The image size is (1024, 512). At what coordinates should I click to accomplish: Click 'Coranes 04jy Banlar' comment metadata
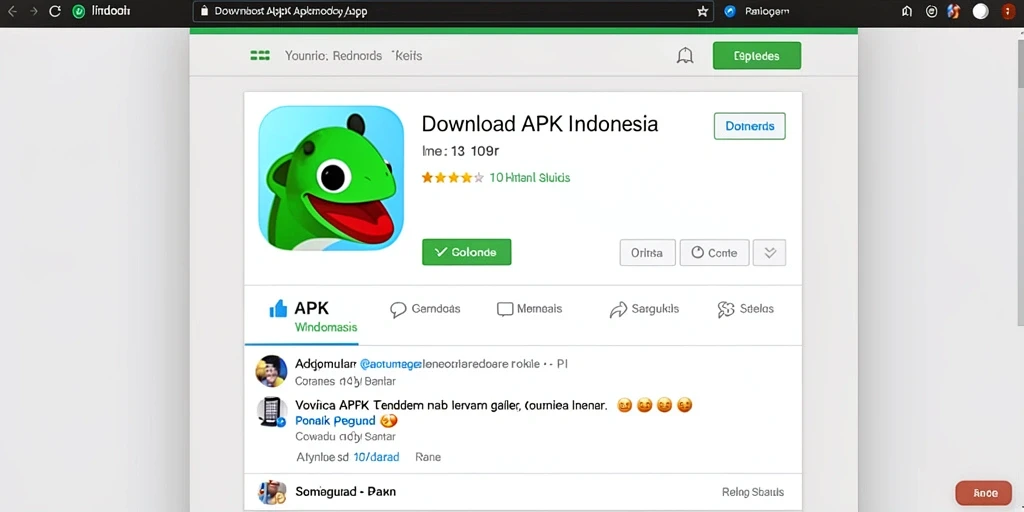(345, 381)
